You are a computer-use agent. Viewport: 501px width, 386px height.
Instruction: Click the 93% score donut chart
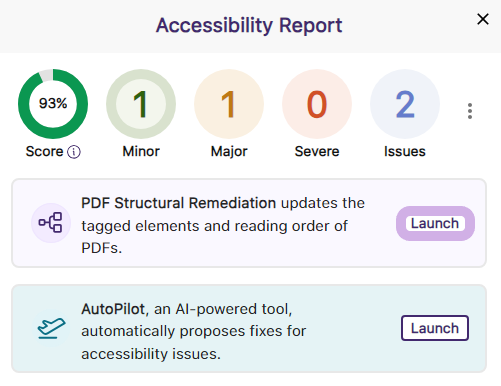coord(53,104)
